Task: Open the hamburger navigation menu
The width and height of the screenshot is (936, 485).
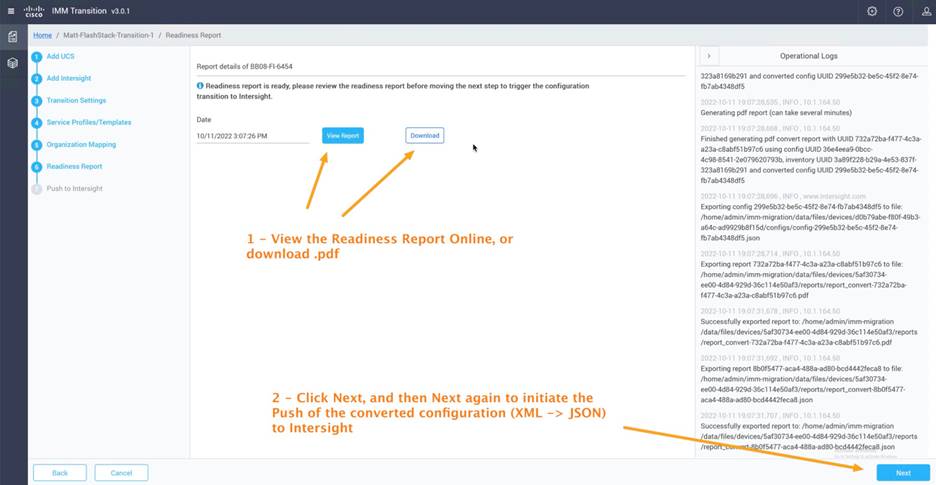Action: click(x=11, y=11)
